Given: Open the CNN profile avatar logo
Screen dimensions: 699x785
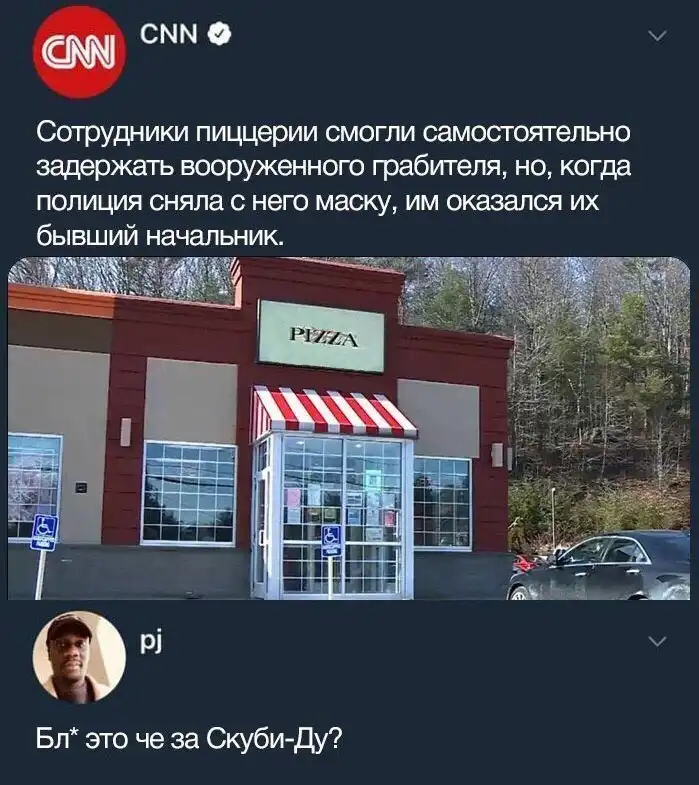Looking at the screenshot, I should coord(80,52).
